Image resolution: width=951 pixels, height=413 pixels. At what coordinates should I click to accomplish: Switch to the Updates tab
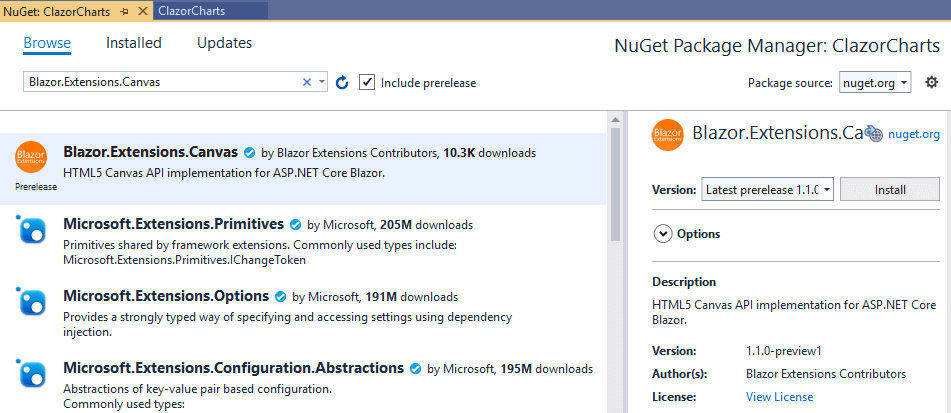[x=224, y=43]
